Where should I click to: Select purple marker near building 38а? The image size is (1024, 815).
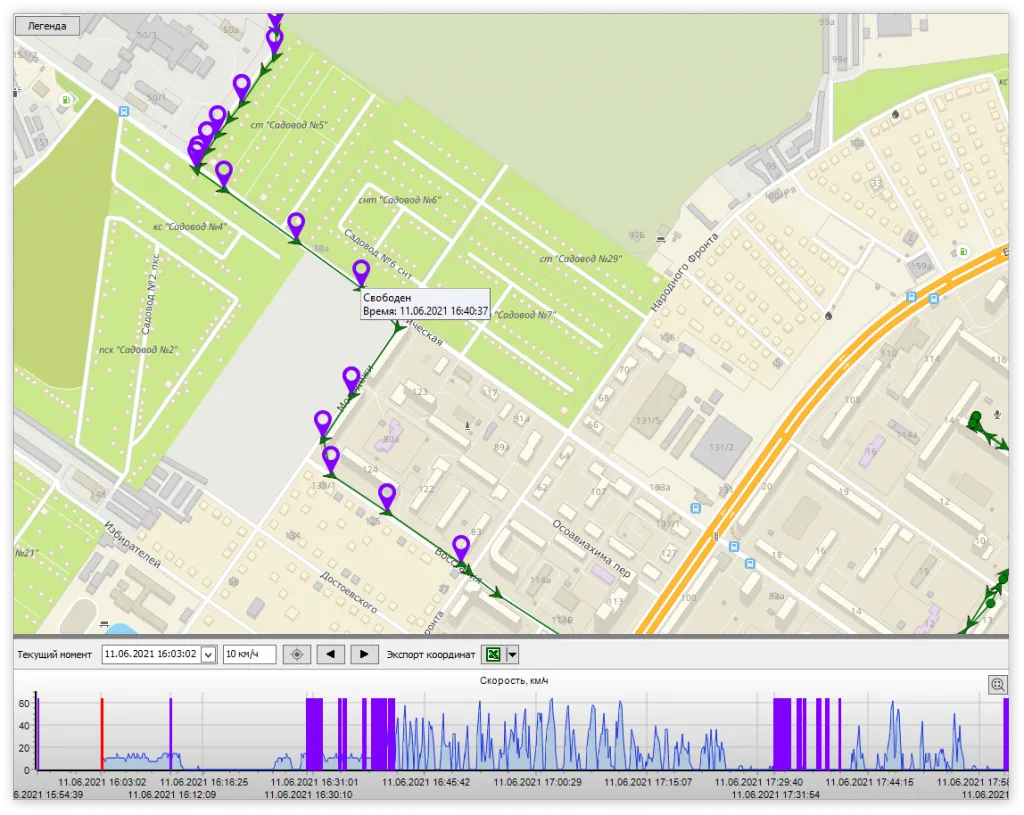(296, 225)
